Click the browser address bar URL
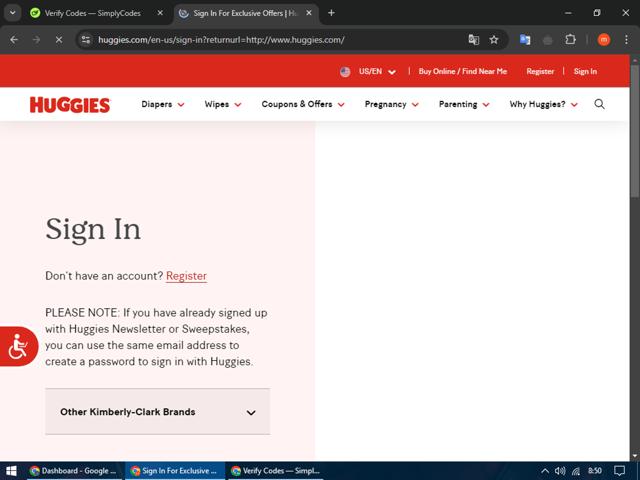The image size is (640, 480). pos(221,40)
